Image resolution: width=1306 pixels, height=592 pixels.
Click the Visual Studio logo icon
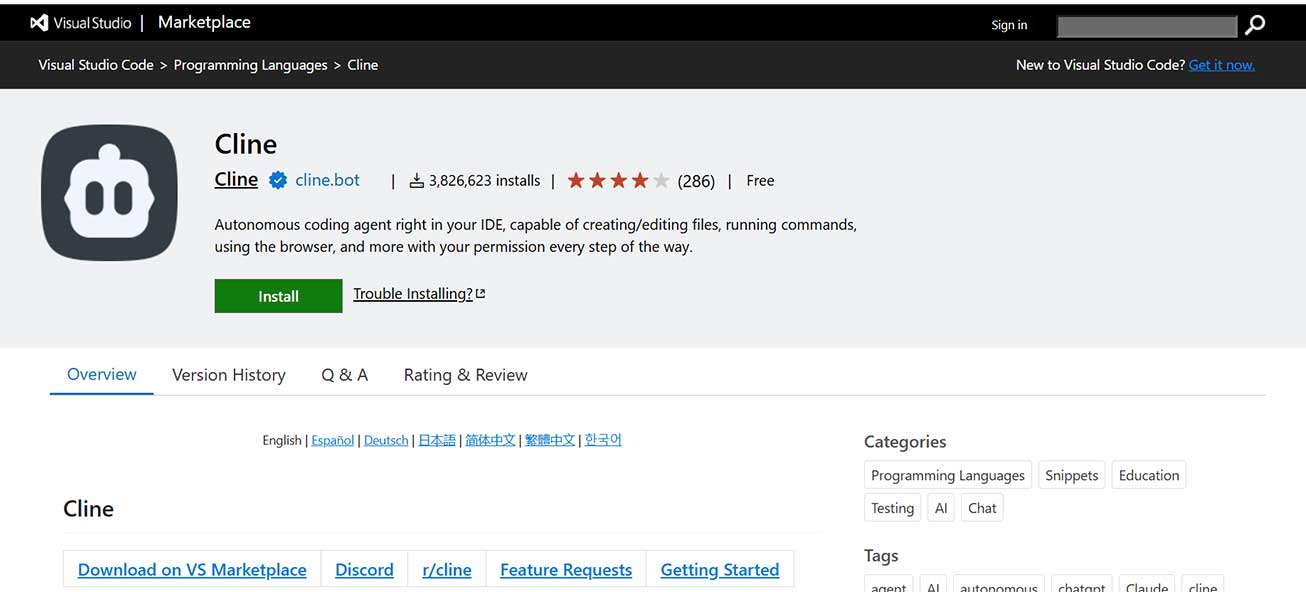click(x=39, y=23)
